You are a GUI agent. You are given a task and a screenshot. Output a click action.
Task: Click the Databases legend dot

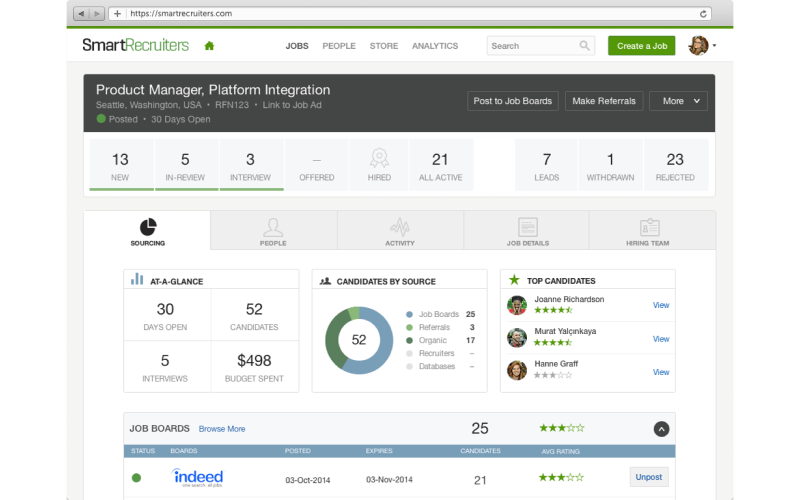click(x=409, y=366)
